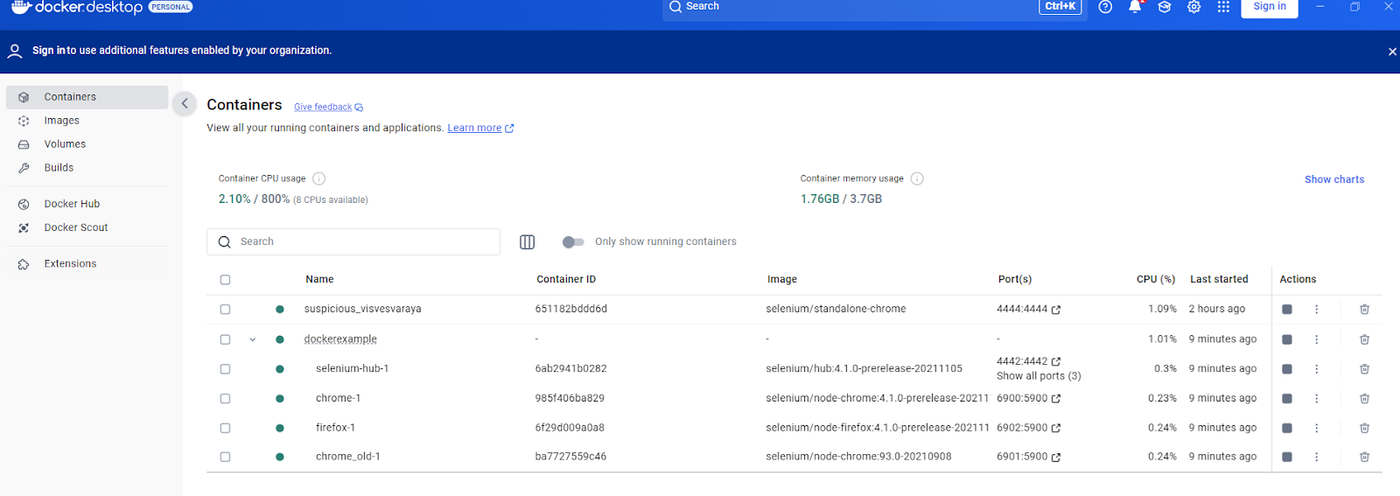Open more actions for chrome-1
The image size is (1400, 496).
tap(1316, 398)
